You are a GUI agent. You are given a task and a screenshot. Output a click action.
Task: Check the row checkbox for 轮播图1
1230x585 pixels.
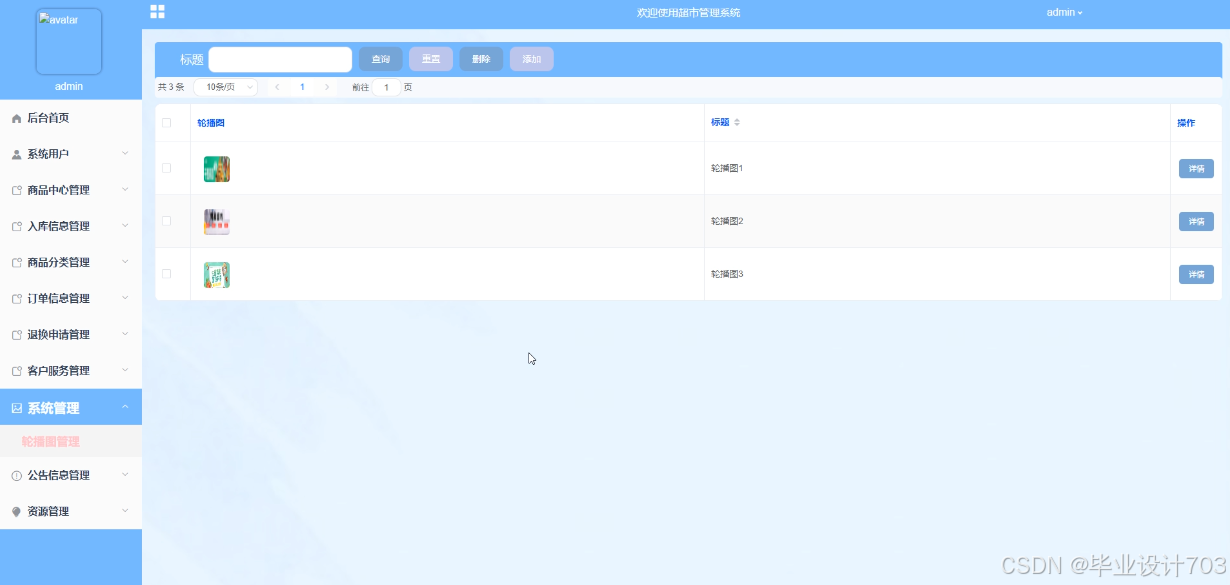[167, 168]
